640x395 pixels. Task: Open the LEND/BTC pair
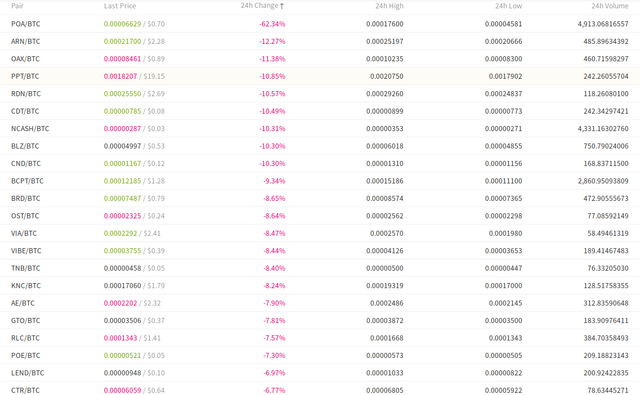[x=28, y=373]
